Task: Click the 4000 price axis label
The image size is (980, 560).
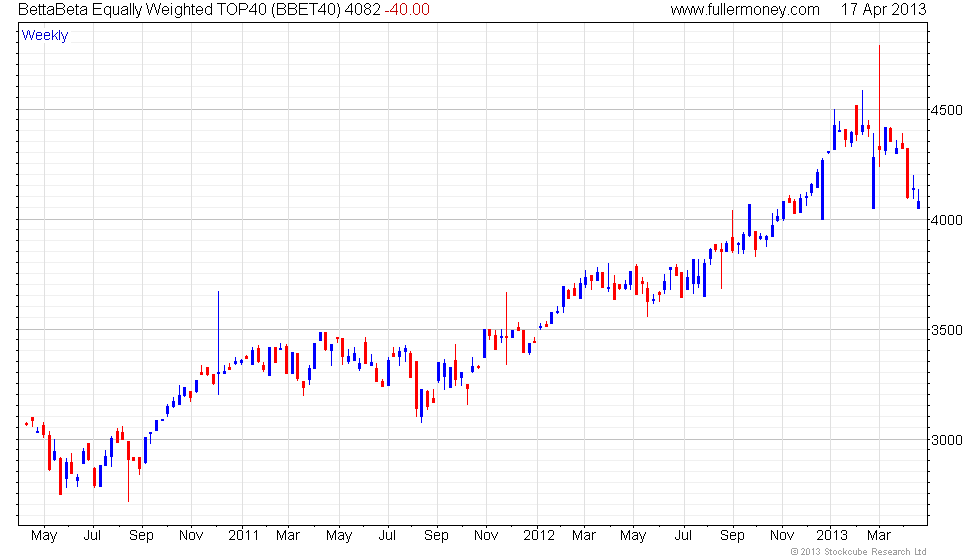Action: click(947, 220)
